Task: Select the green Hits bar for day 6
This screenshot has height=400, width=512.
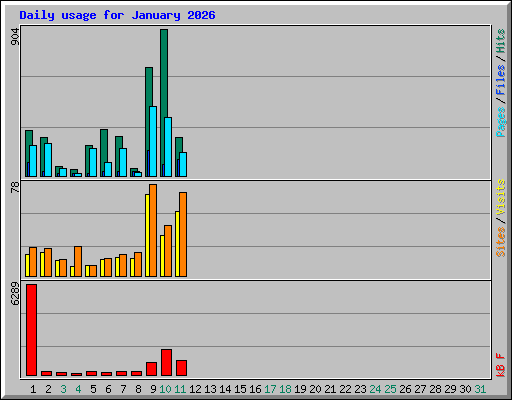Action: tap(104, 146)
